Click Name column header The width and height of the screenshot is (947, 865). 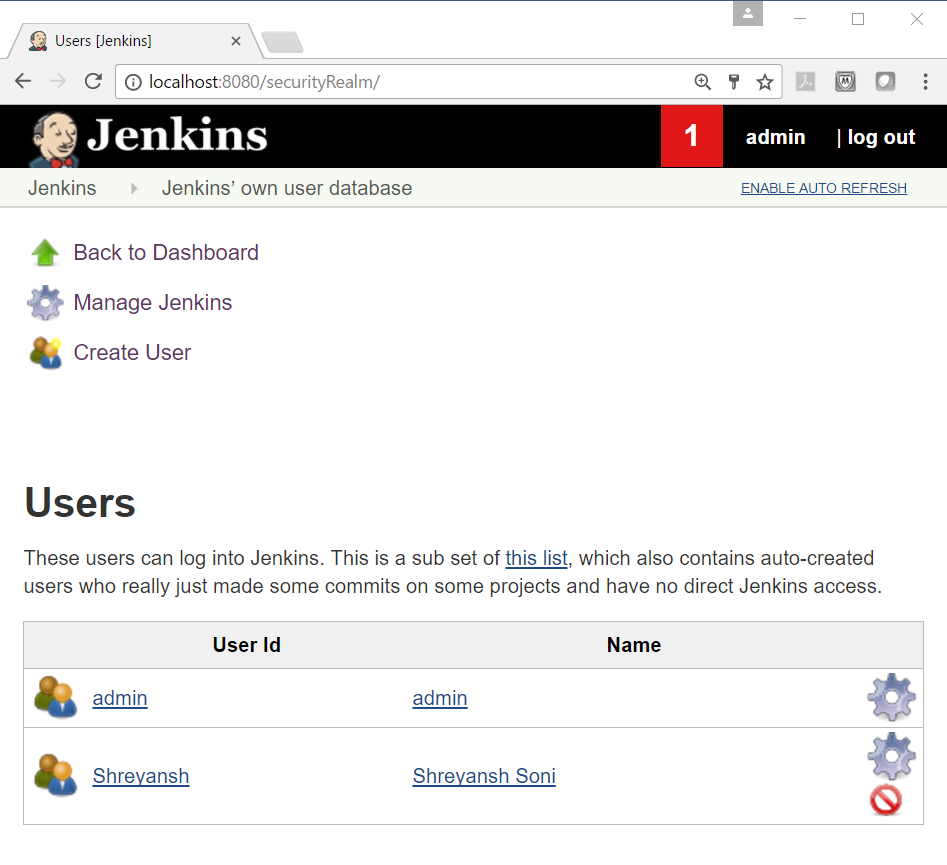[x=634, y=645]
